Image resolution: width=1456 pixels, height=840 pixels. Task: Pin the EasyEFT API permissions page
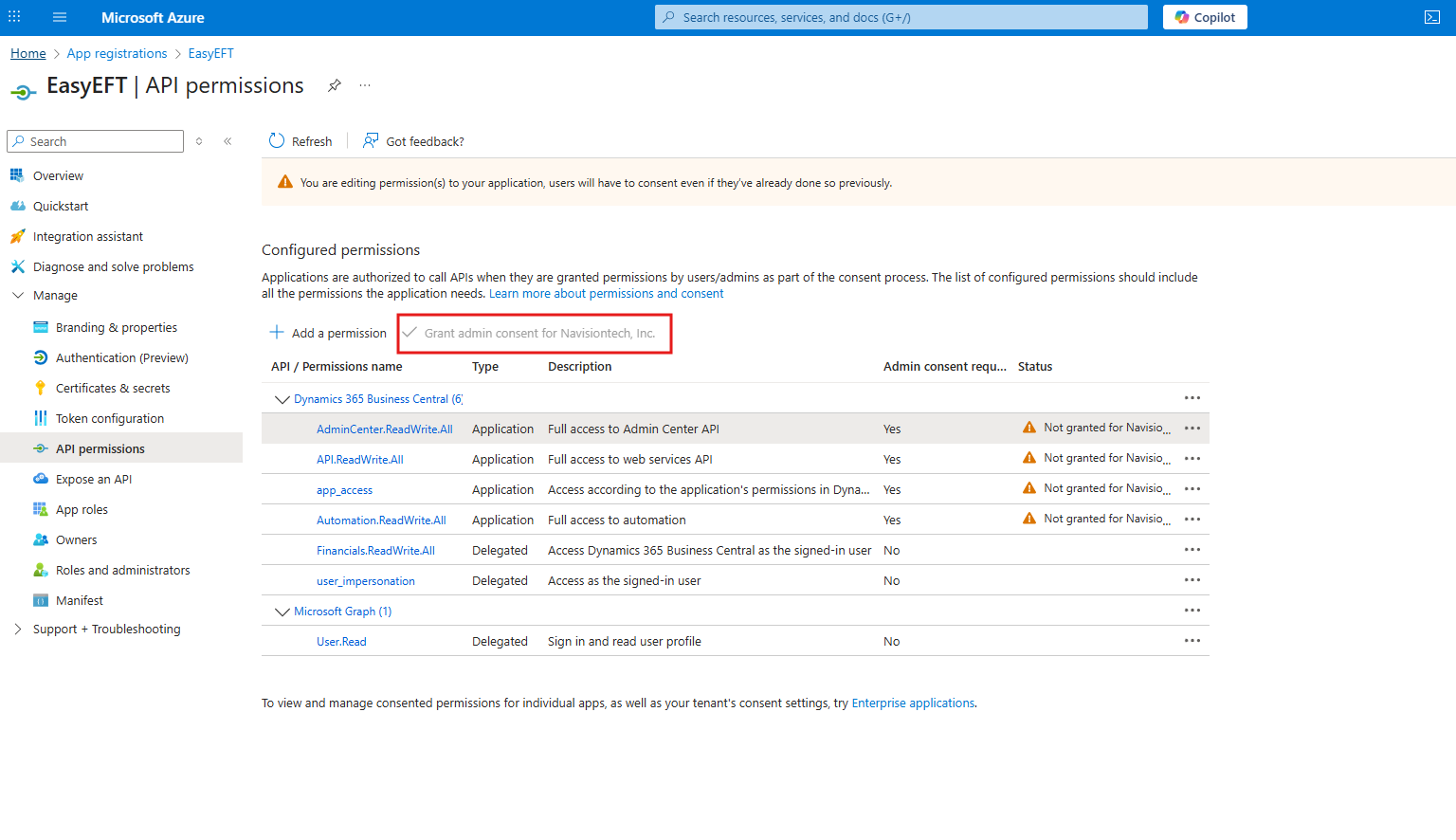(x=334, y=85)
